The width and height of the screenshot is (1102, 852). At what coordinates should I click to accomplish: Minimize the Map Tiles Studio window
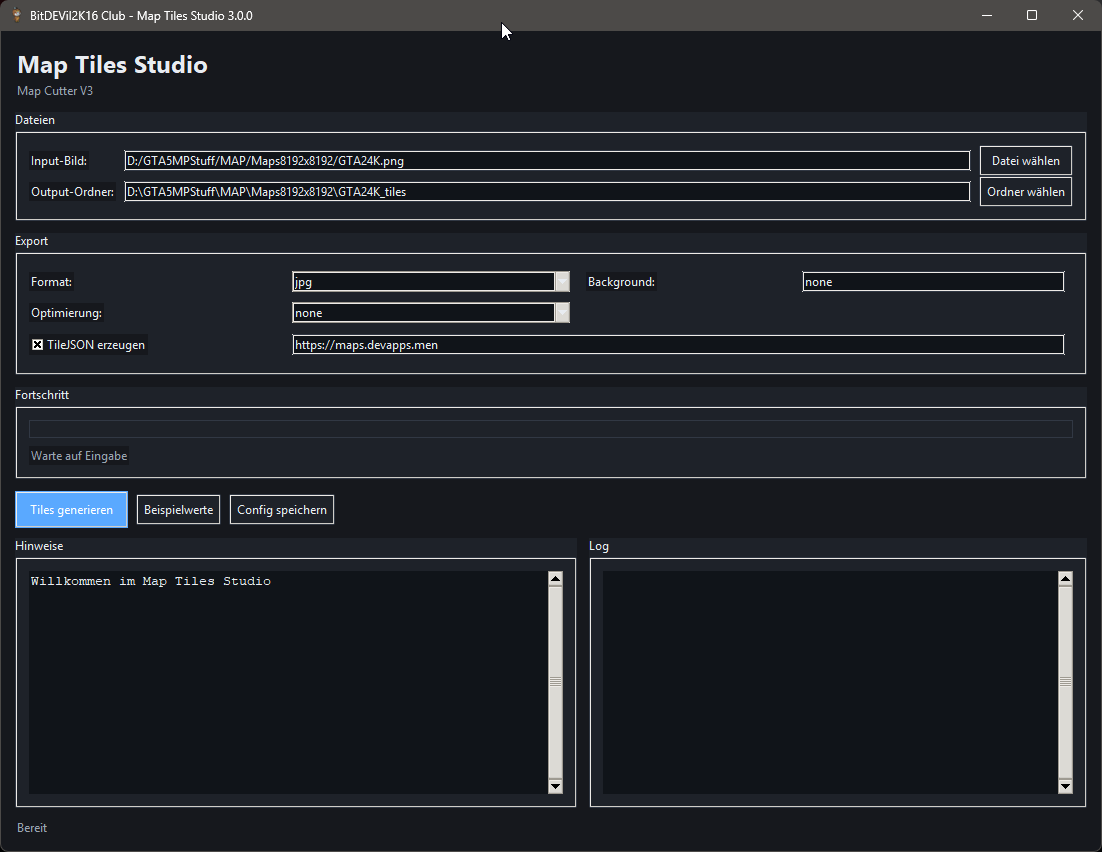tap(987, 15)
